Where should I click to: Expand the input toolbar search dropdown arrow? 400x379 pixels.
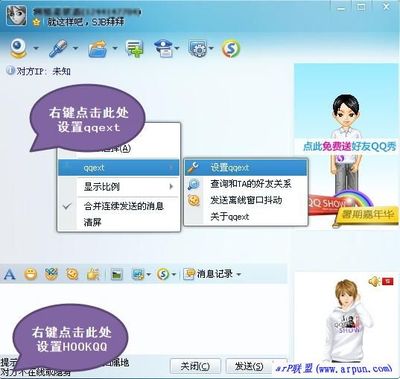[x=174, y=275]
